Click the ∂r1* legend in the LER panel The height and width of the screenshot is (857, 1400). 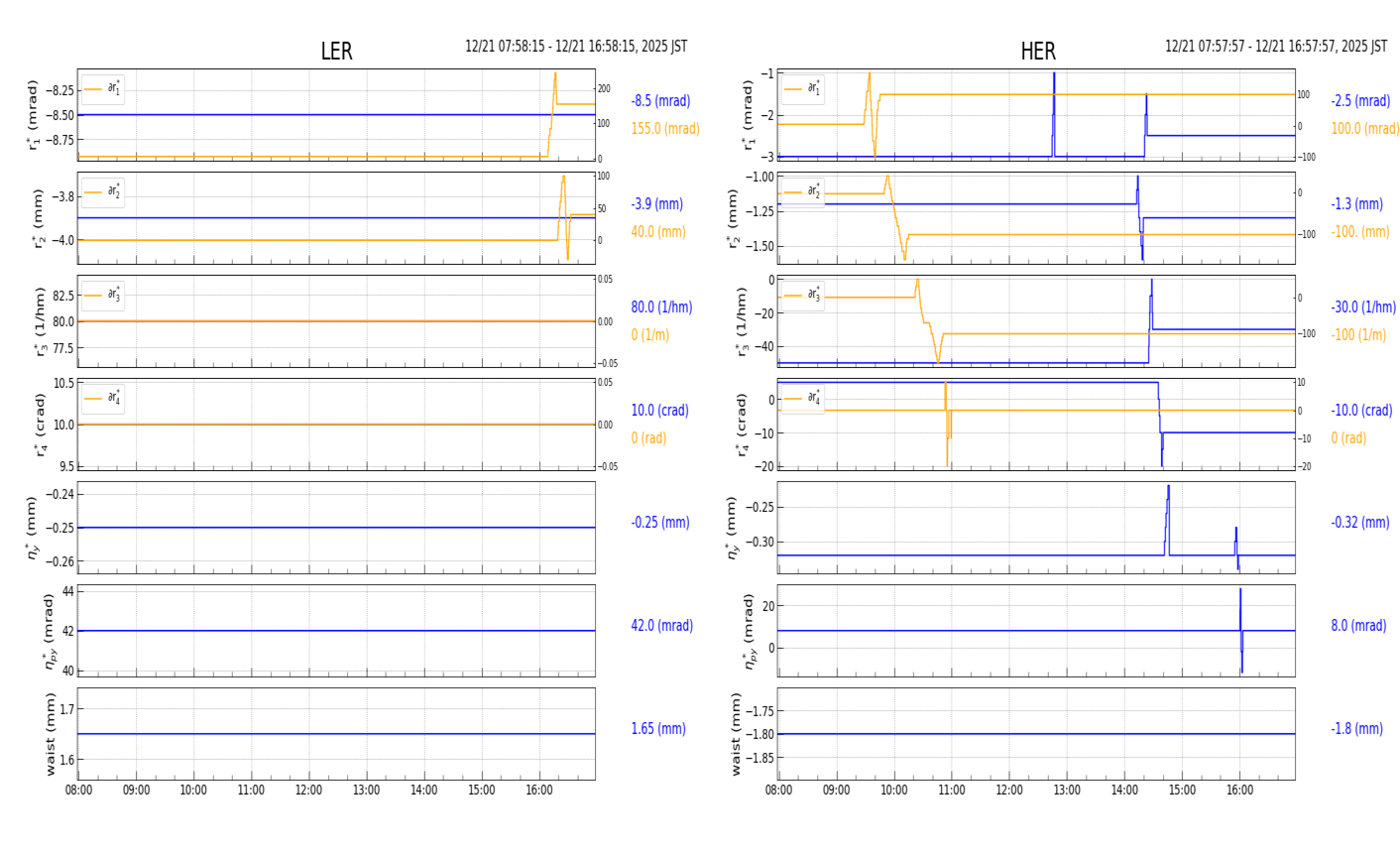[103, 89]
